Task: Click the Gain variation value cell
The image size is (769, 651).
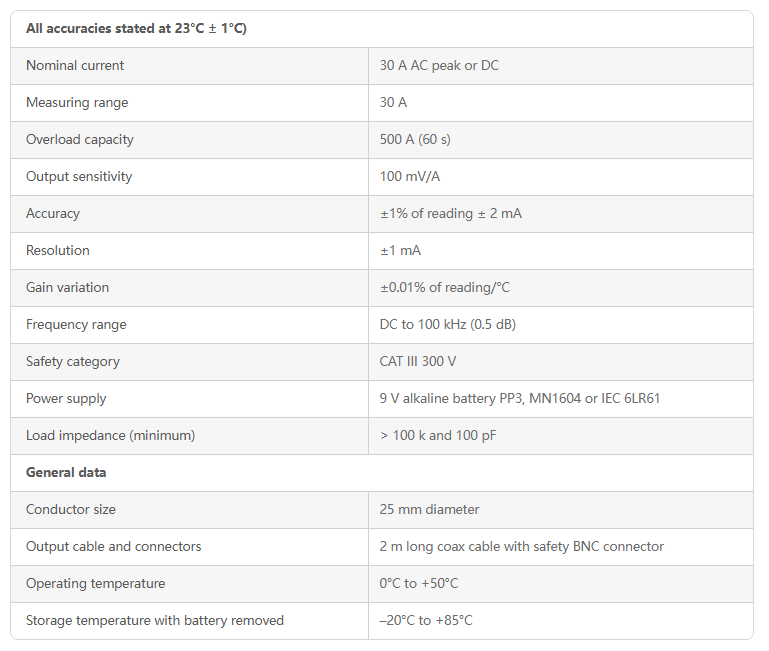Action: tap(561, 287)
